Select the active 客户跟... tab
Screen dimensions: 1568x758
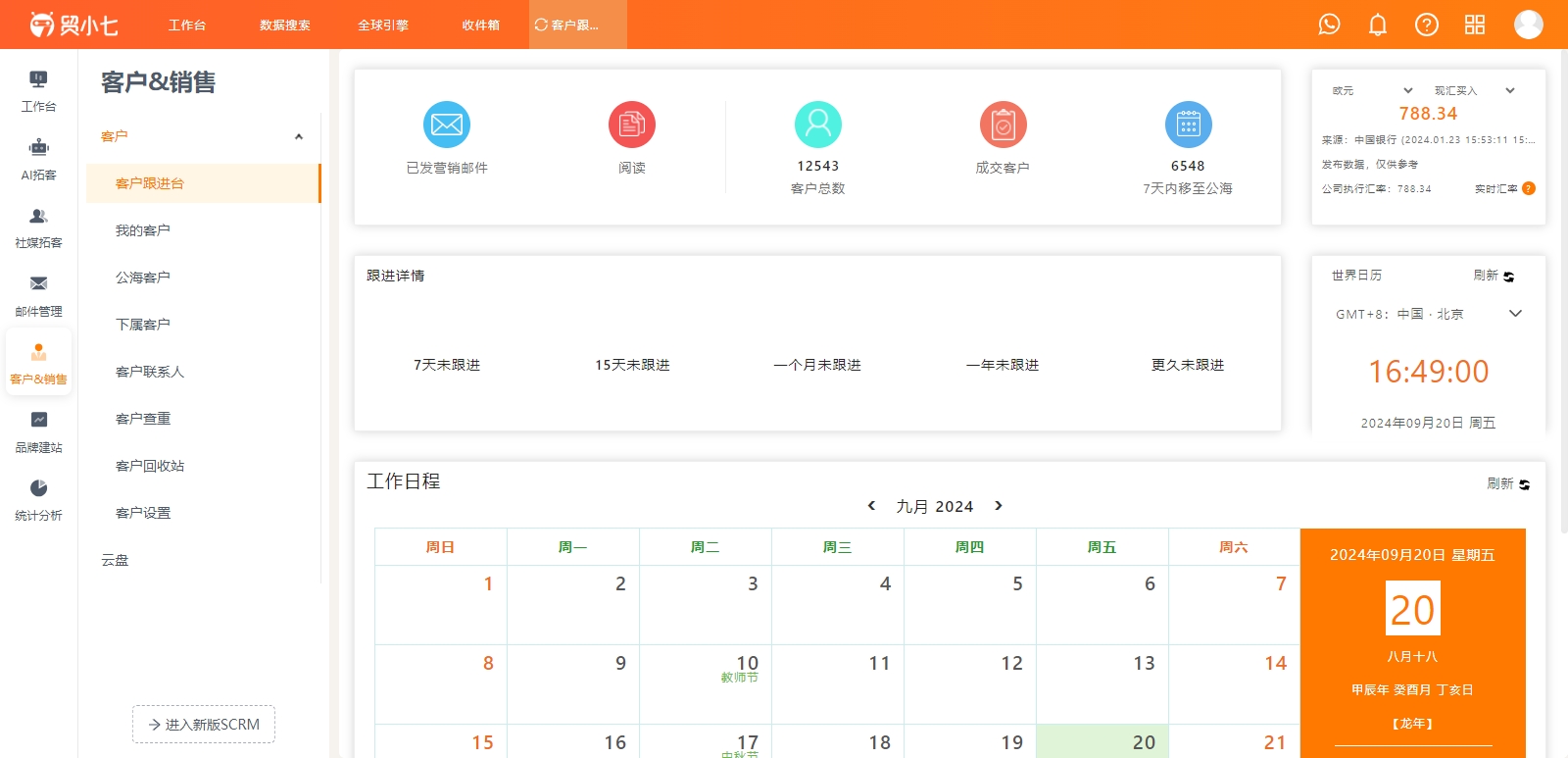(578, 25)
